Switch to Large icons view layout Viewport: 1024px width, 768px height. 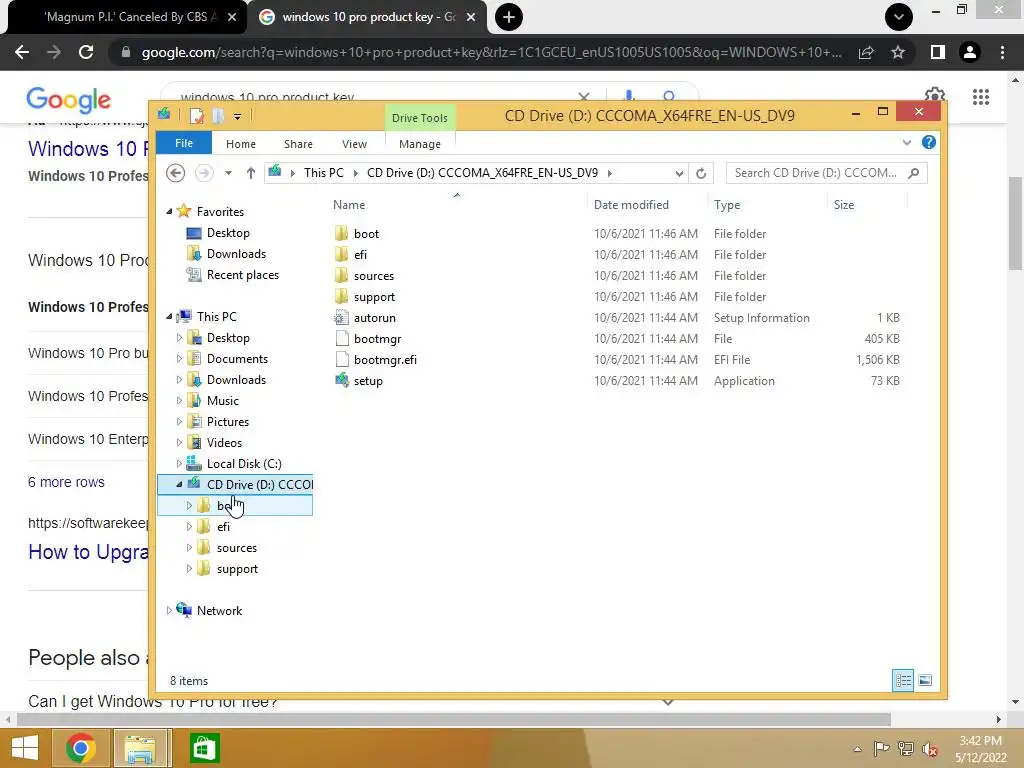(925, 680)
